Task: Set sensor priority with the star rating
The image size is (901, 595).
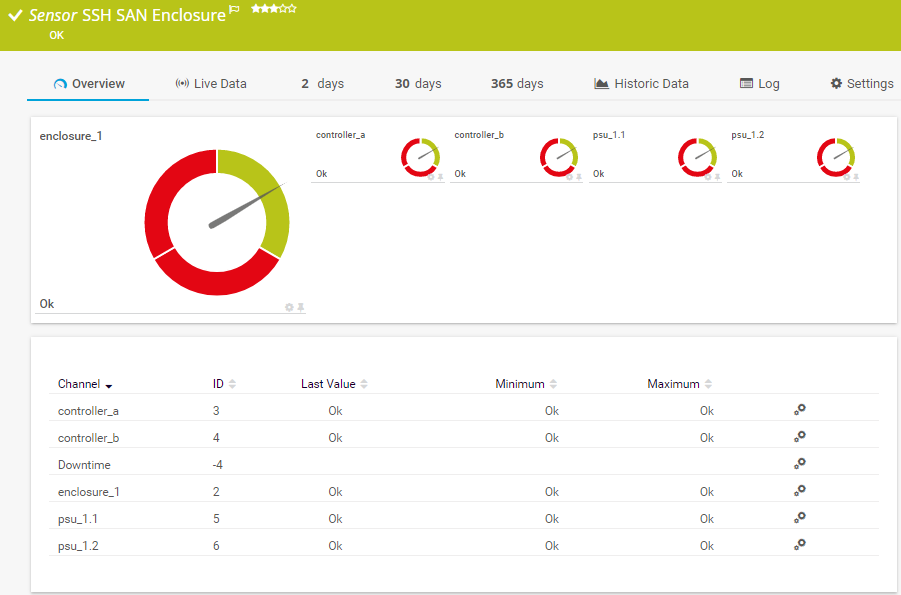Action: click(x=273, y=8)
